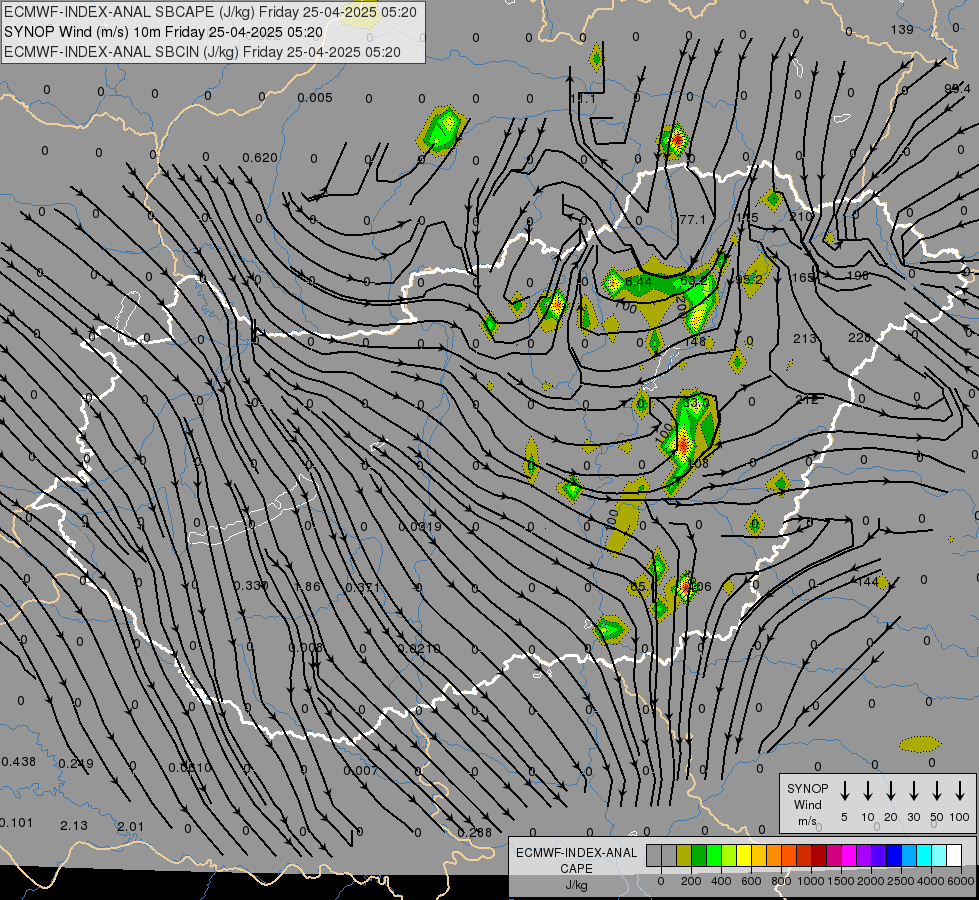Select the dark green CAPE legend swatch
Viewport: 979px width, 900px height.
(699, 855)
